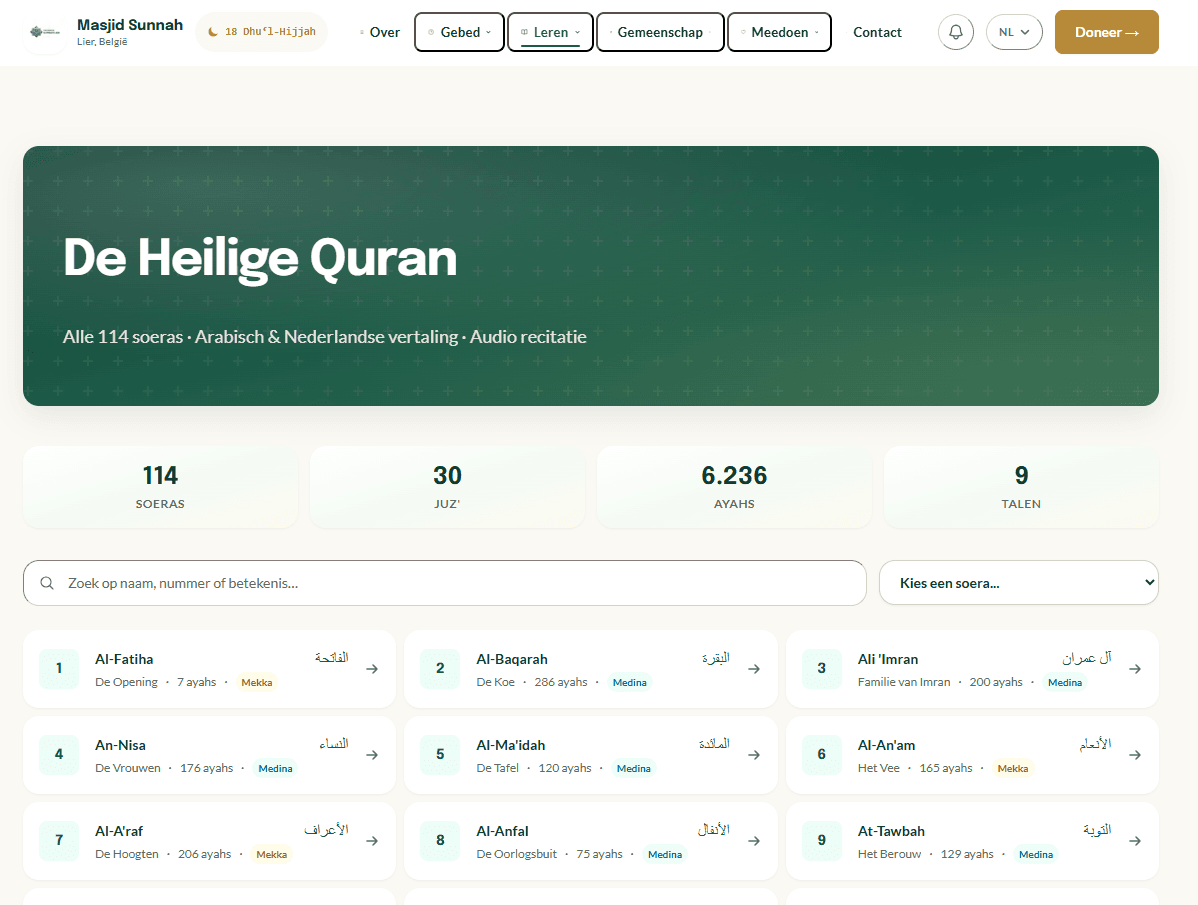Click the Masjid Sunnah logo icon
Viewport: 1198px width, 905px height.
tap(45, 32)
